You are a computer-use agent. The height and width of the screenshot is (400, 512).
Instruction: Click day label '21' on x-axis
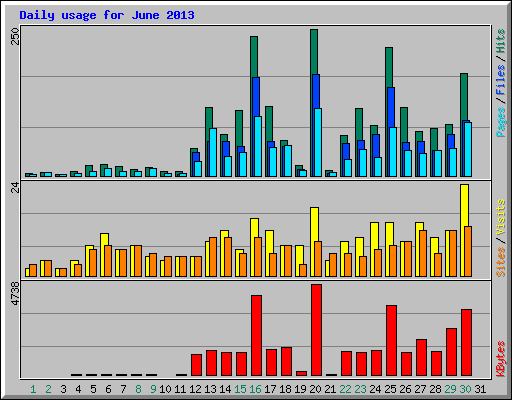pos(330,389)
